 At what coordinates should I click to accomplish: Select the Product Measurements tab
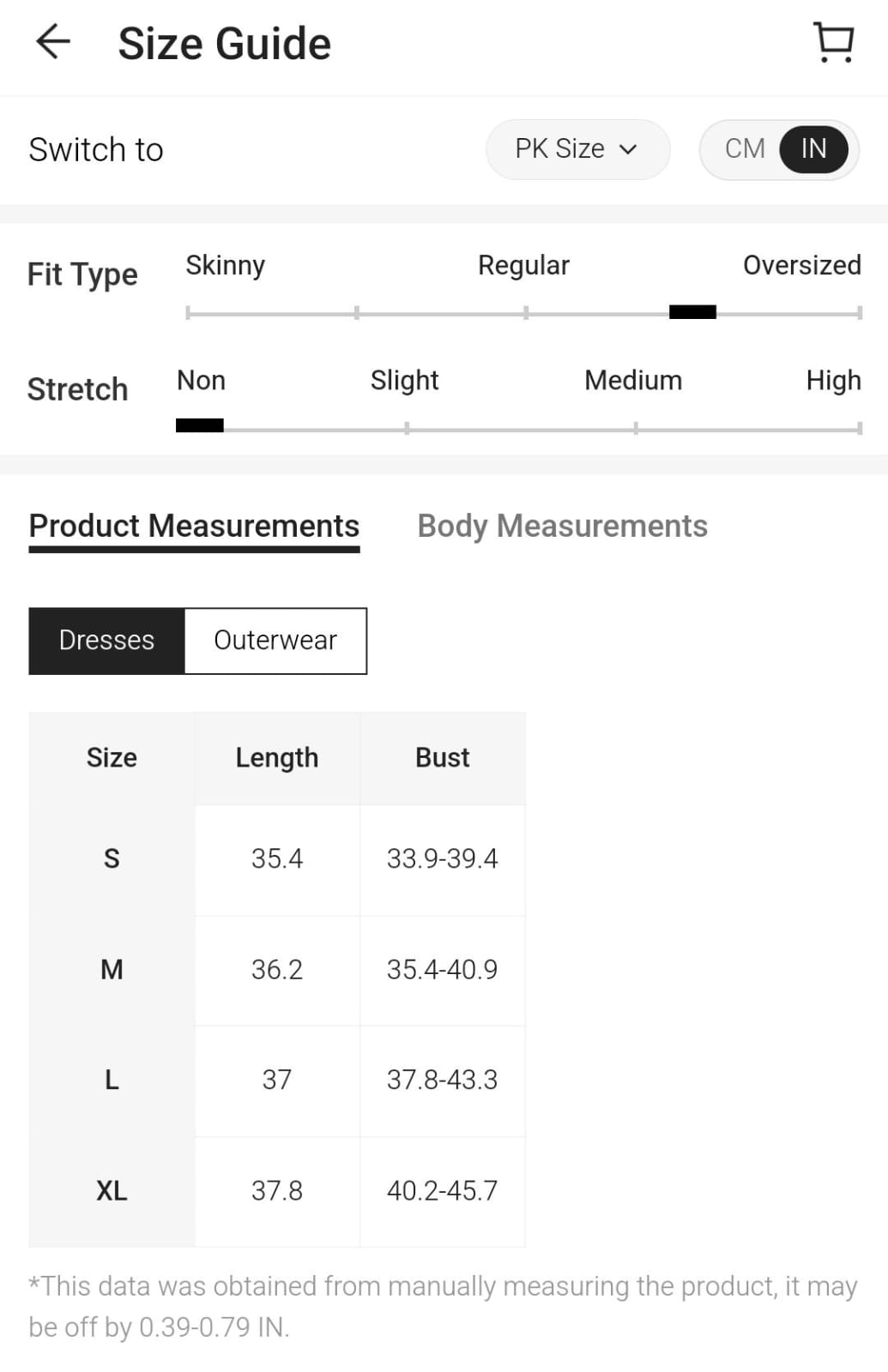tap(194, 526)
